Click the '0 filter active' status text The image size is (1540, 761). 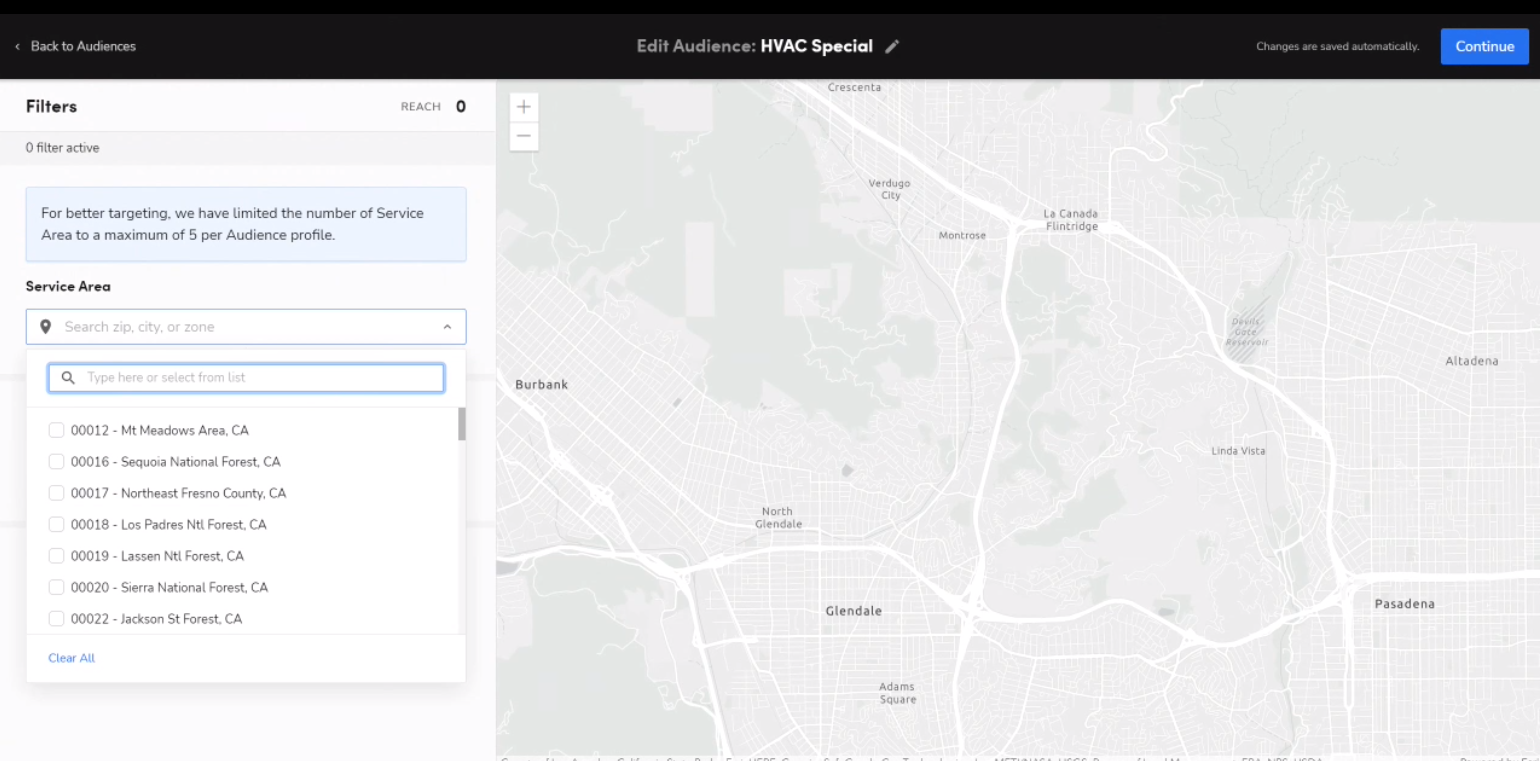(x=62, y=148)
